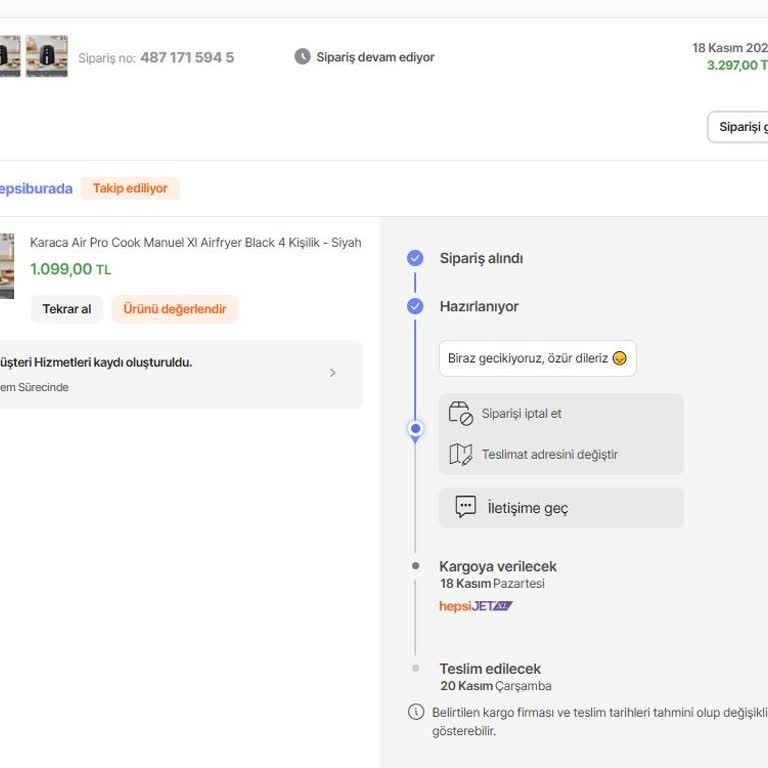Click the İletişime geç button
The height and width of the screenshot is (768, 768).
(561, 508)
